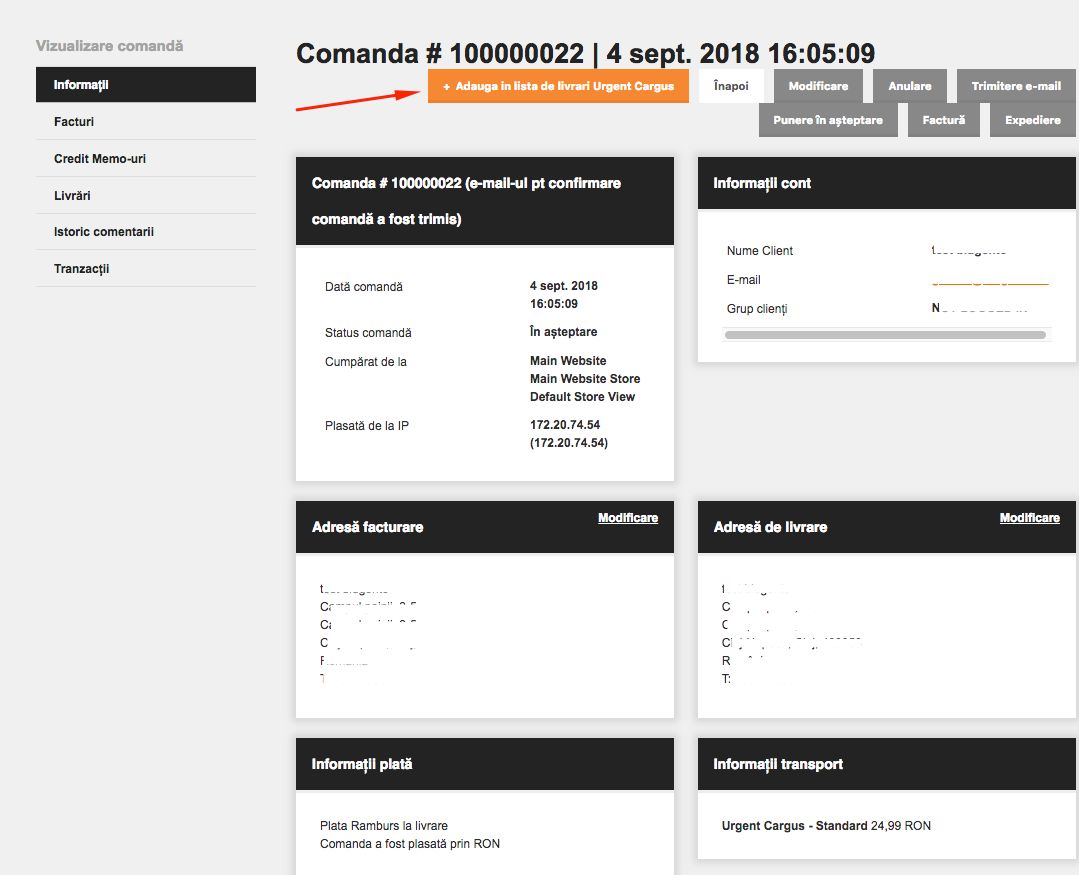Open Facturi sidebar tab
This screenshot has width=1079, height=875.
point(146,122)
